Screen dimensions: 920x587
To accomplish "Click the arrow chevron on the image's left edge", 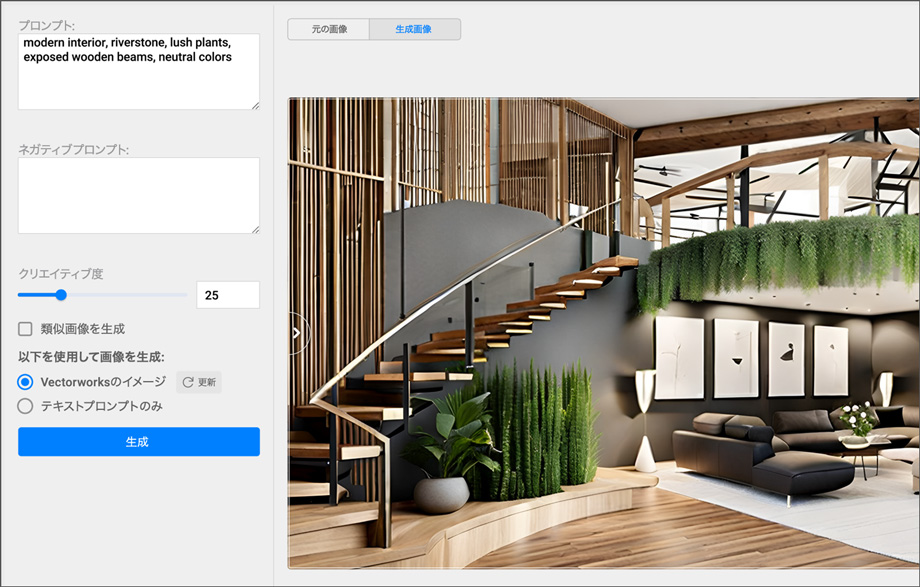I will (297, 333).
